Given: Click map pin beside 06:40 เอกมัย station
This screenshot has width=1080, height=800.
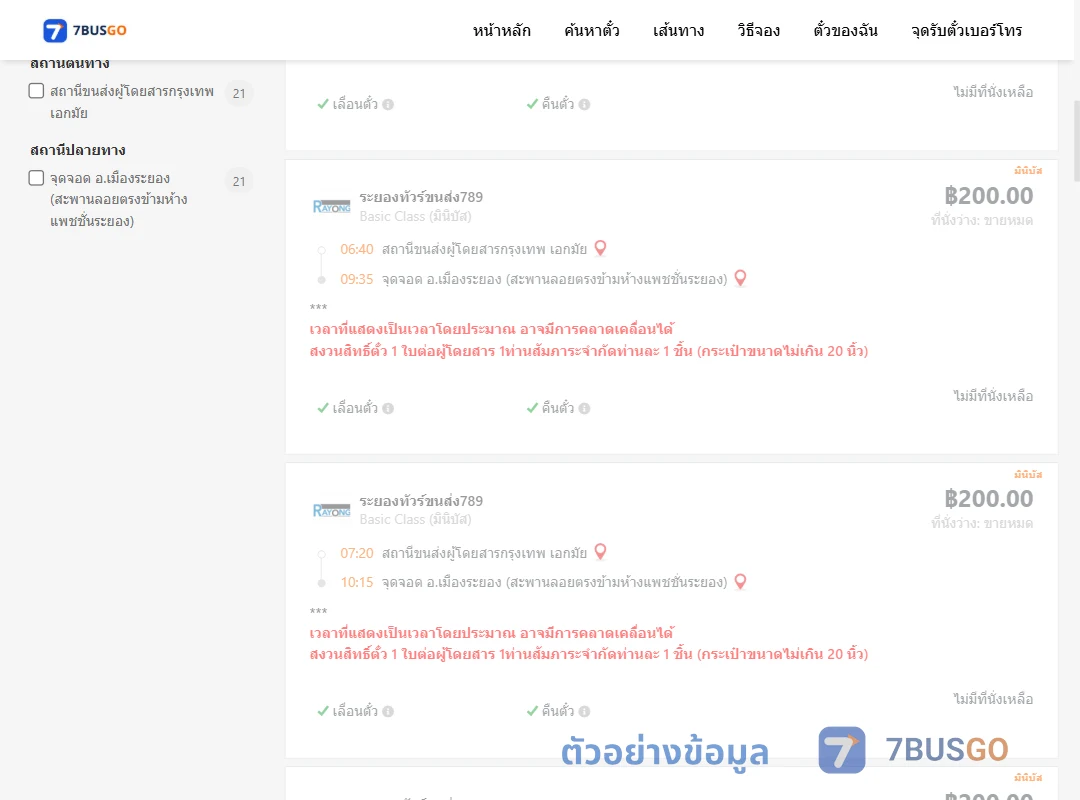Looking at the screenshot, I should tap(601, 248).
